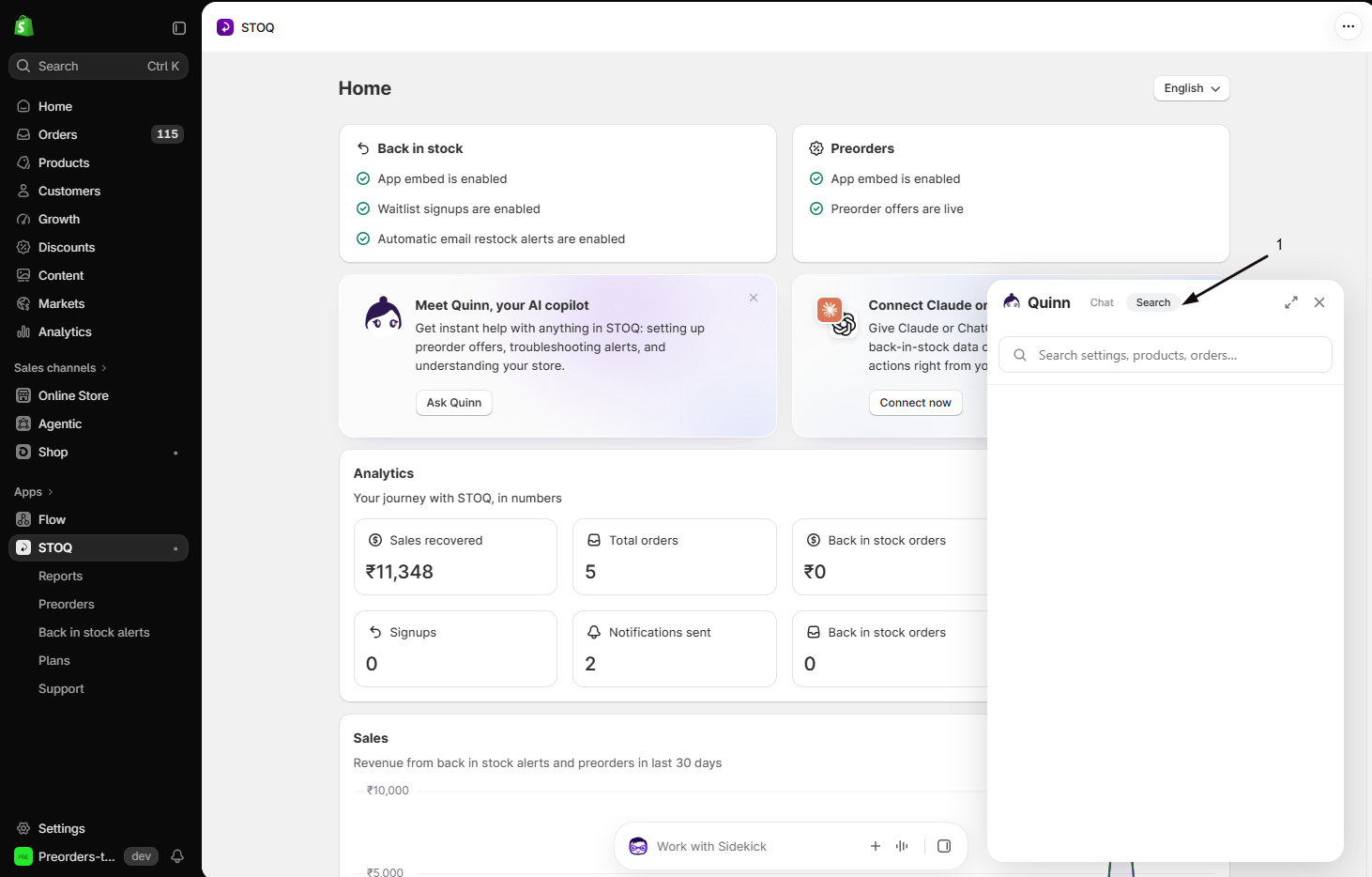Click the Flow app icon

click(x=23, y=519)
